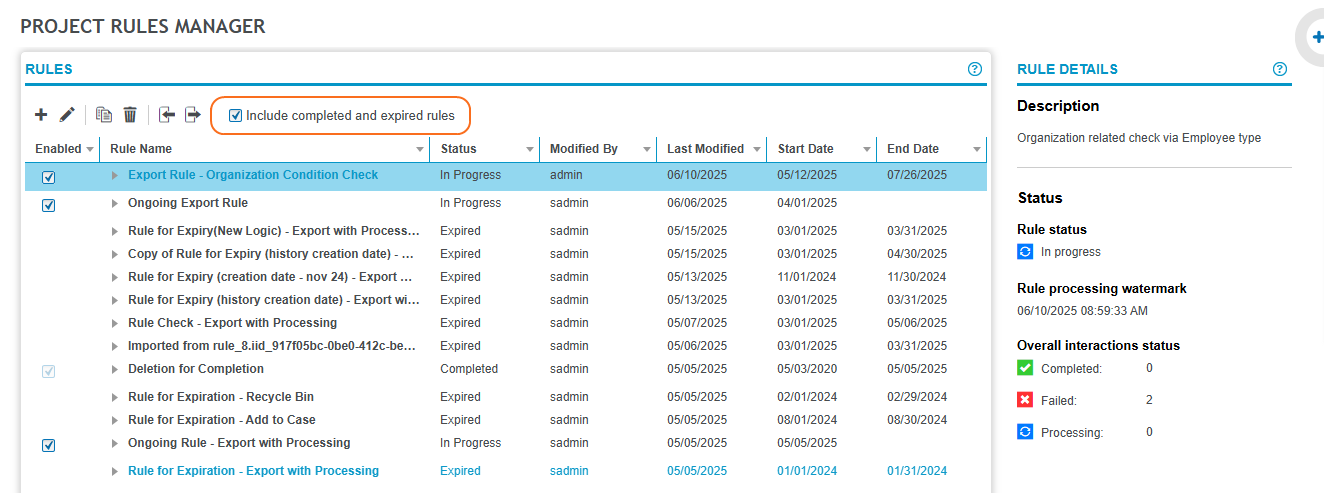Toggle Enabled for Ongoing Rule - Export with Processing
1324x493 pixels.
click(49, 445)
